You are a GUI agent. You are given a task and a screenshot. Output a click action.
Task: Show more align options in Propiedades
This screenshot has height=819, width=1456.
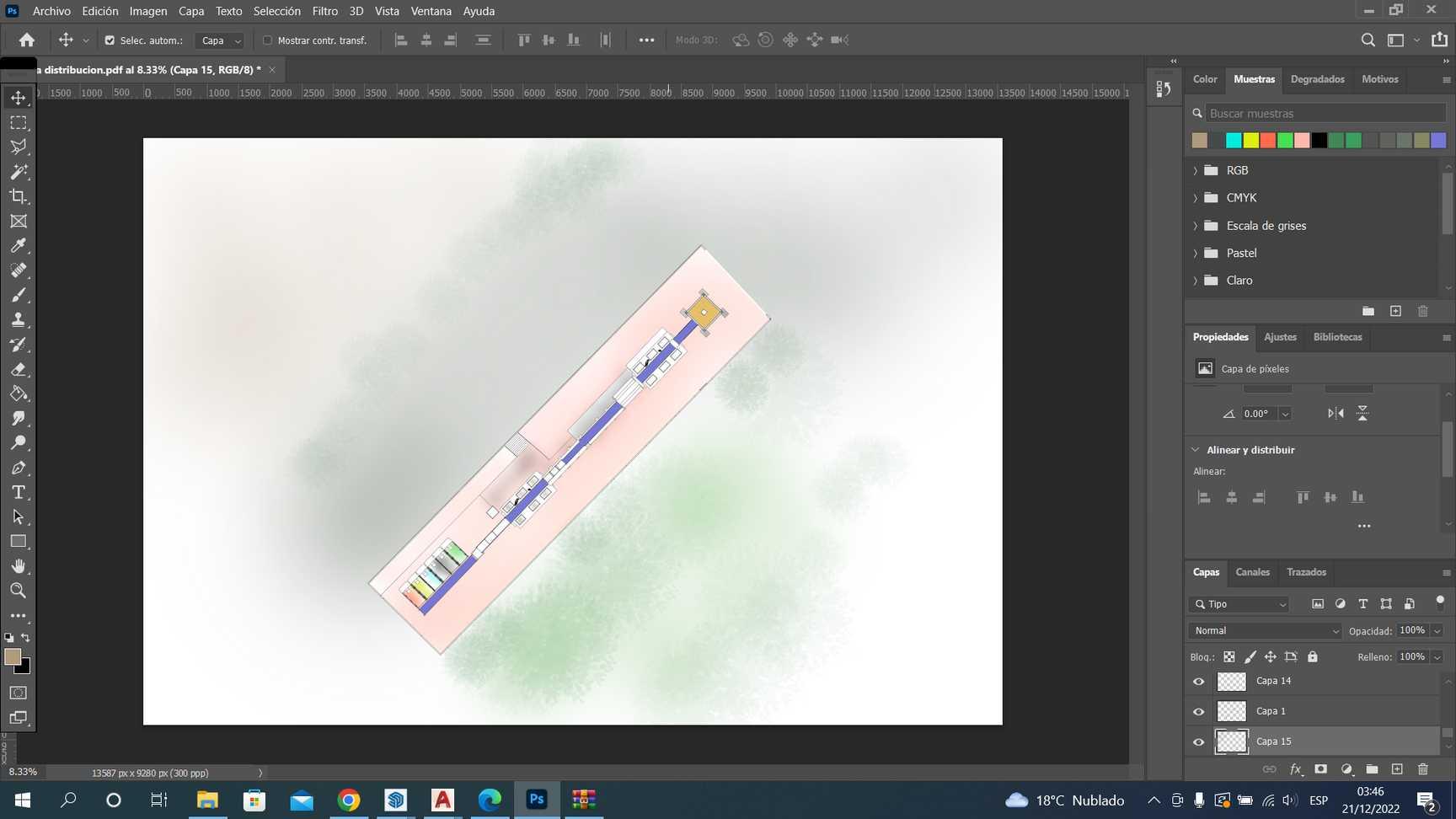(1364, 527)
